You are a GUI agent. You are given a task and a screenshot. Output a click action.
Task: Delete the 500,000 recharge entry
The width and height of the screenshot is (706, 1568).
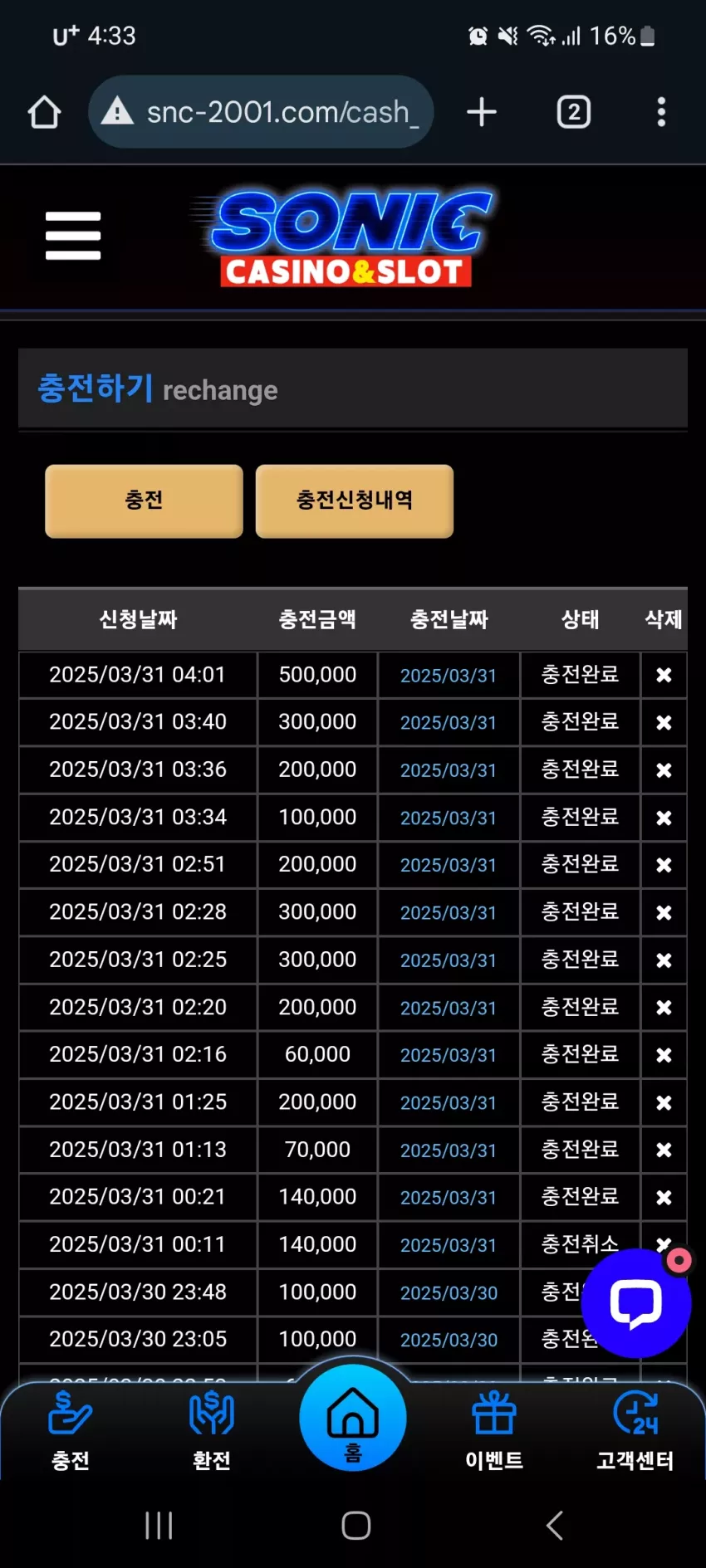pos(664,675)
